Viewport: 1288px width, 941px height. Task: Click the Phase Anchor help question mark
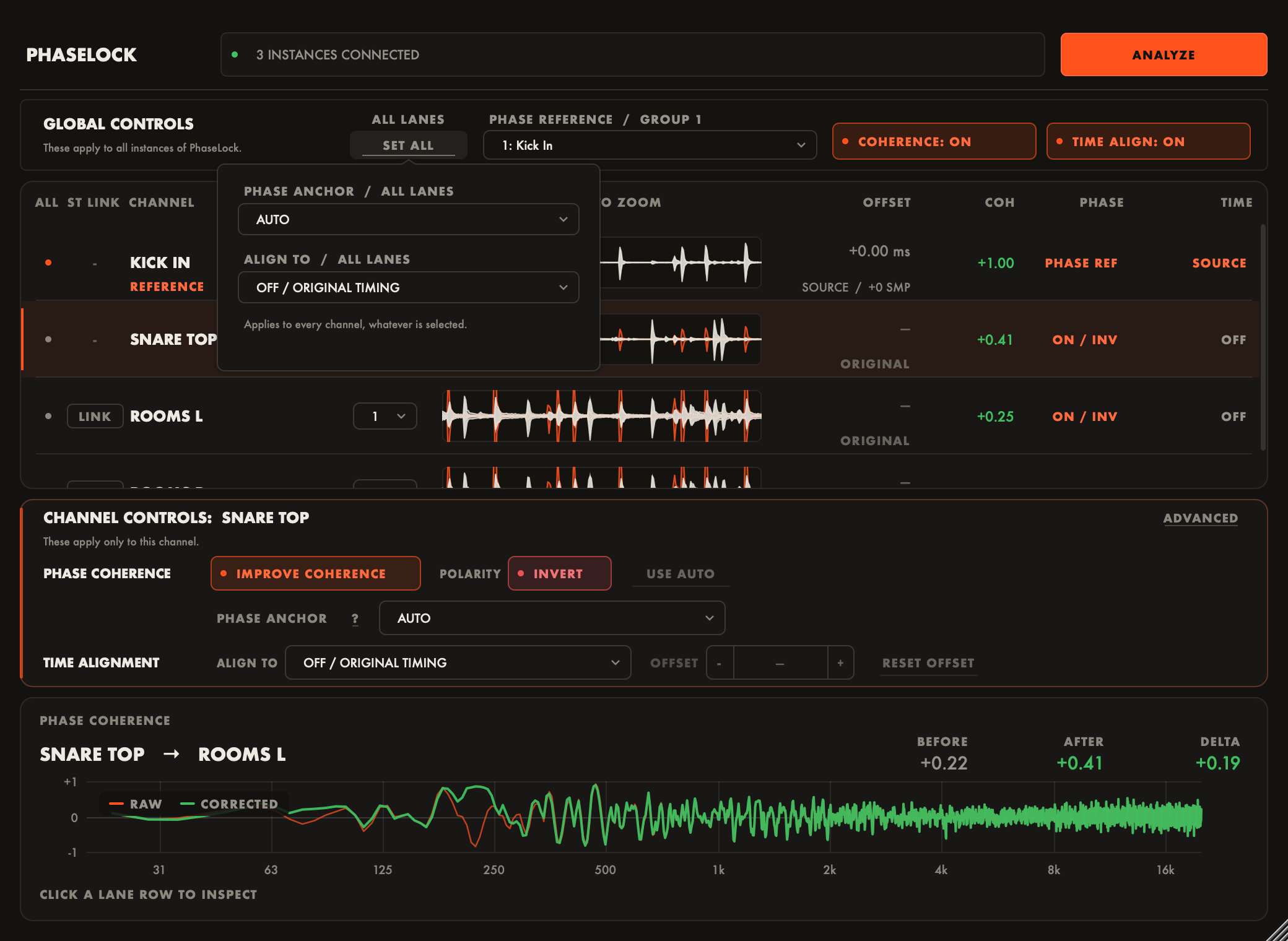point(355,618)
